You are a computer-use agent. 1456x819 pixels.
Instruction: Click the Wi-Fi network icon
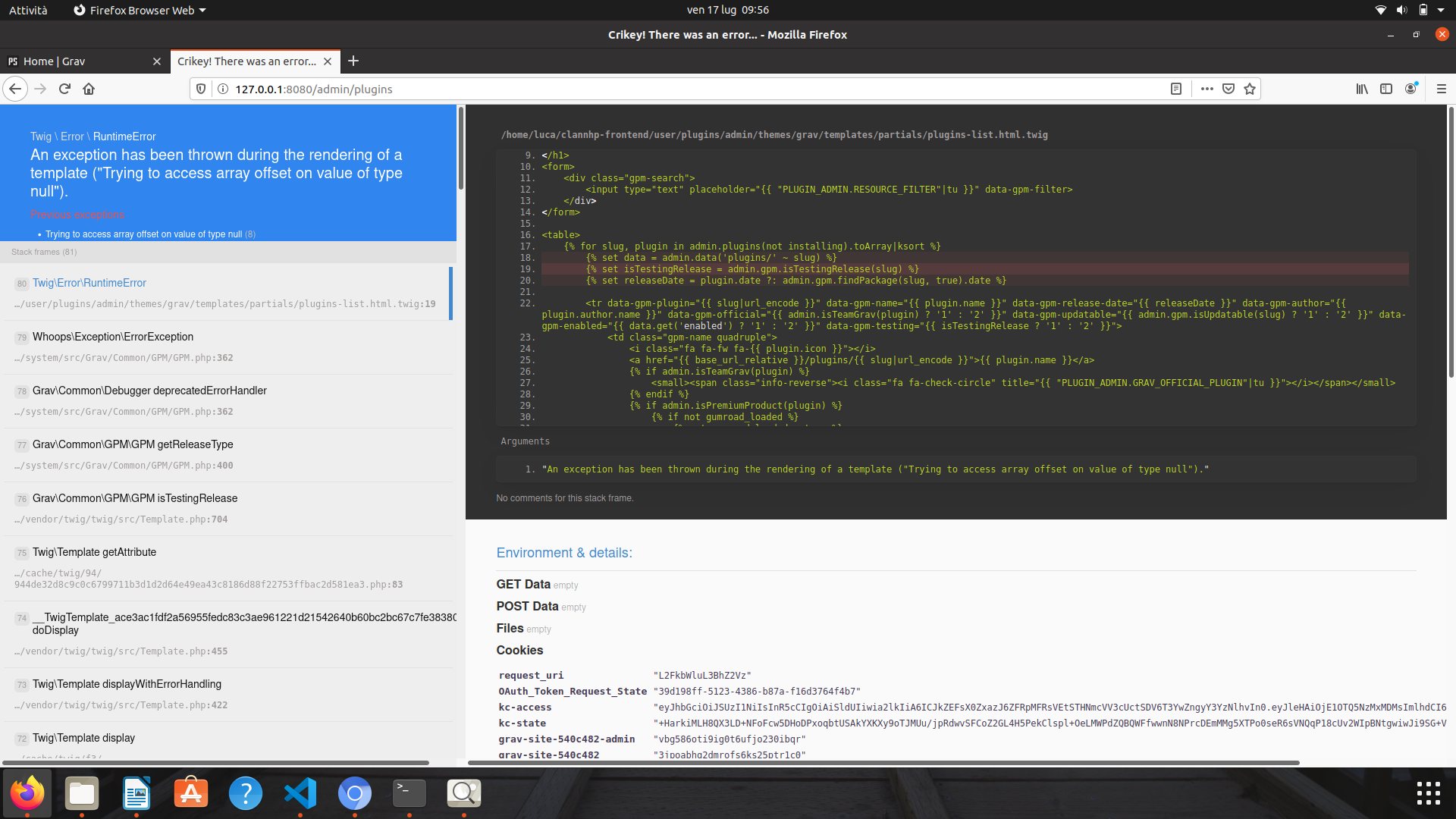coord(1381,10)
